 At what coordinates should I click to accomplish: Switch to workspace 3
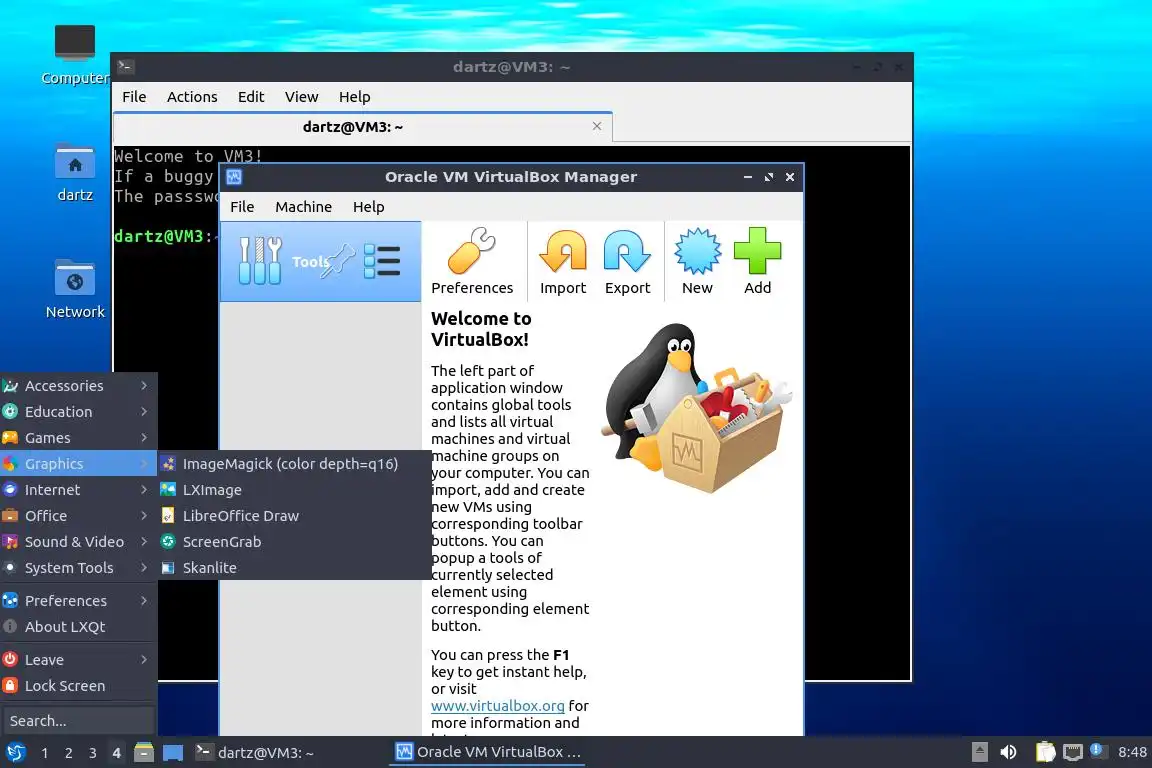click(93, 753)
